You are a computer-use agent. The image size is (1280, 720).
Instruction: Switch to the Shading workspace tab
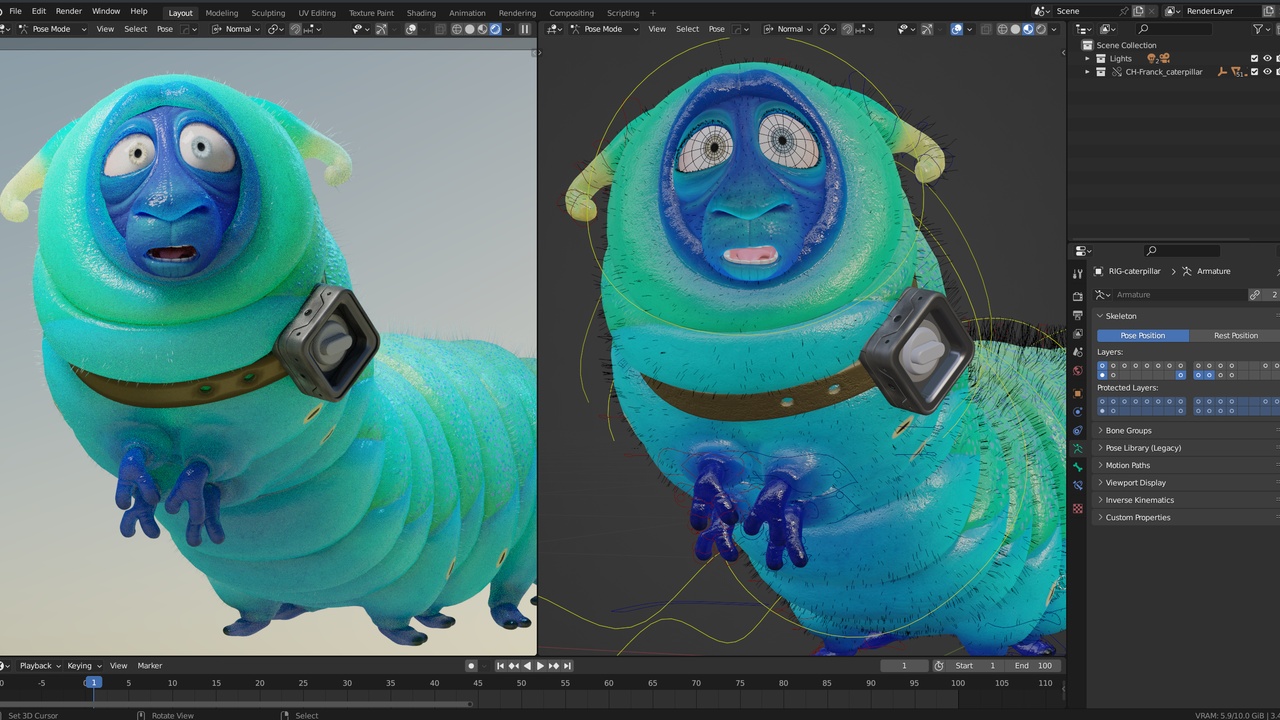click(x=421, y=13)
